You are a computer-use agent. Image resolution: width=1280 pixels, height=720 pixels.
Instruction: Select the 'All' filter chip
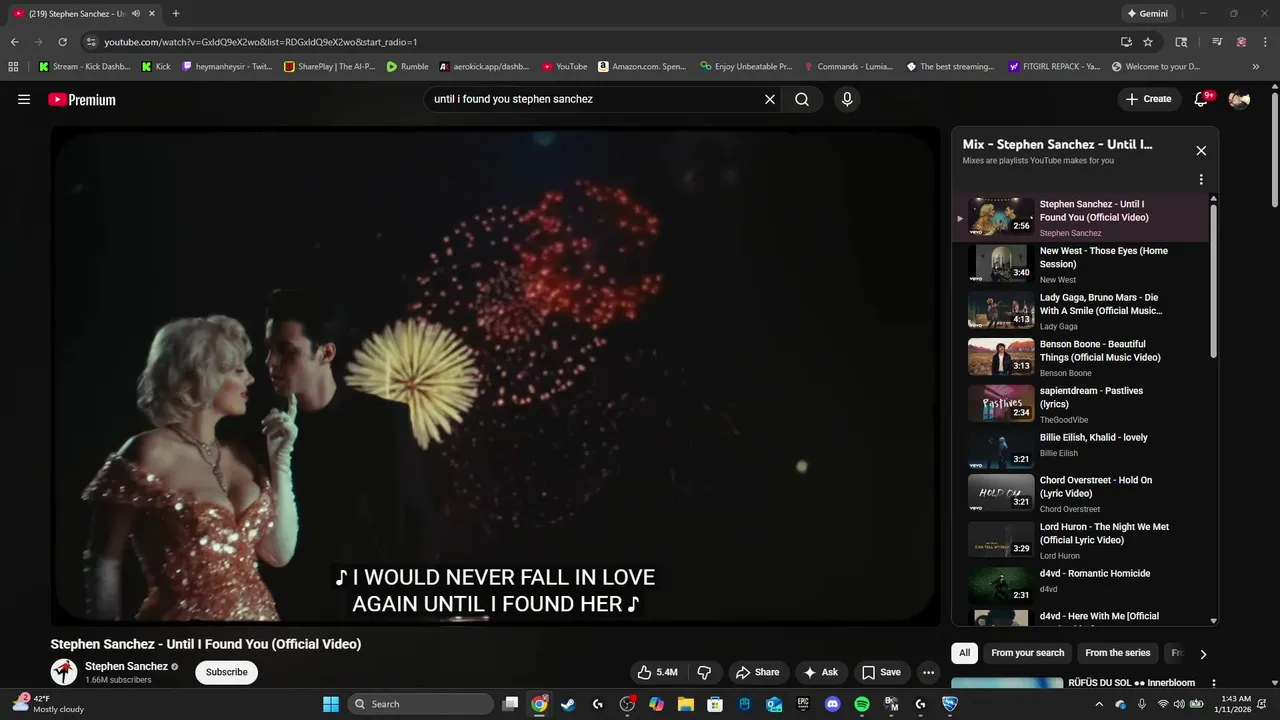[x=964, y=653]
